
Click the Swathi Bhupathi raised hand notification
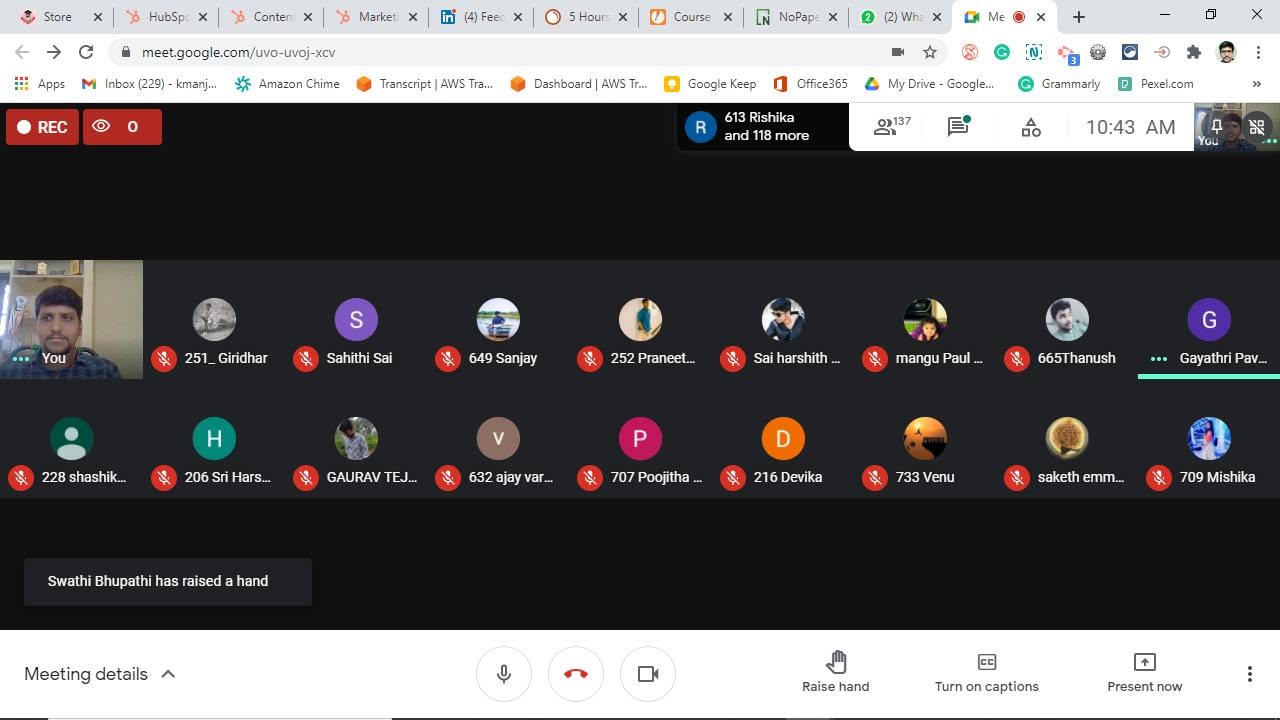point(168,581)
